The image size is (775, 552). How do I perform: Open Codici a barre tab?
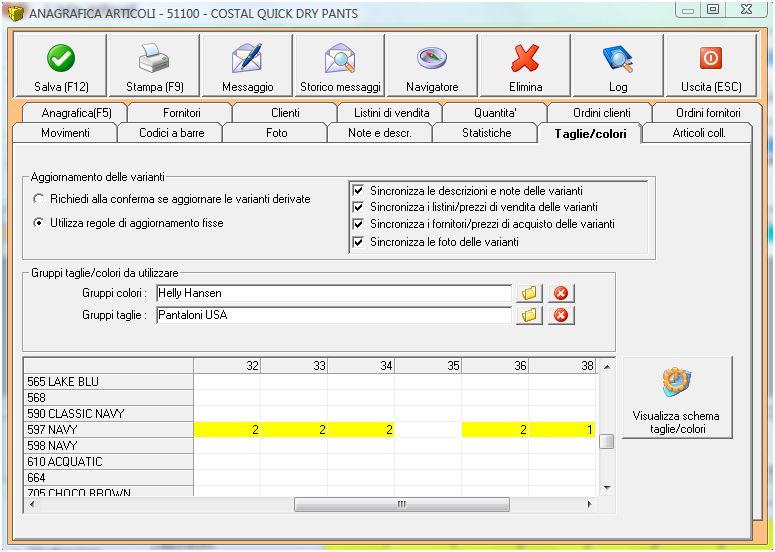point(172,133)
